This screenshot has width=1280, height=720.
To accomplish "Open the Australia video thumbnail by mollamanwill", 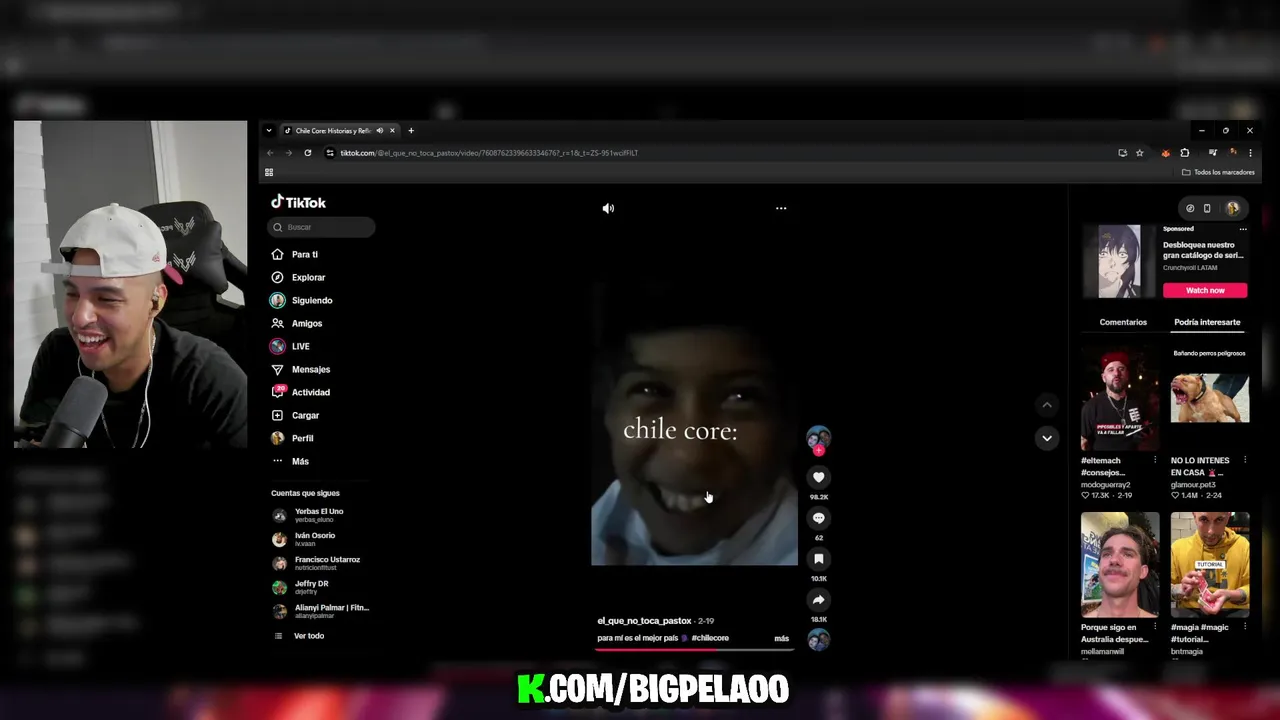I will point(1119,564).
